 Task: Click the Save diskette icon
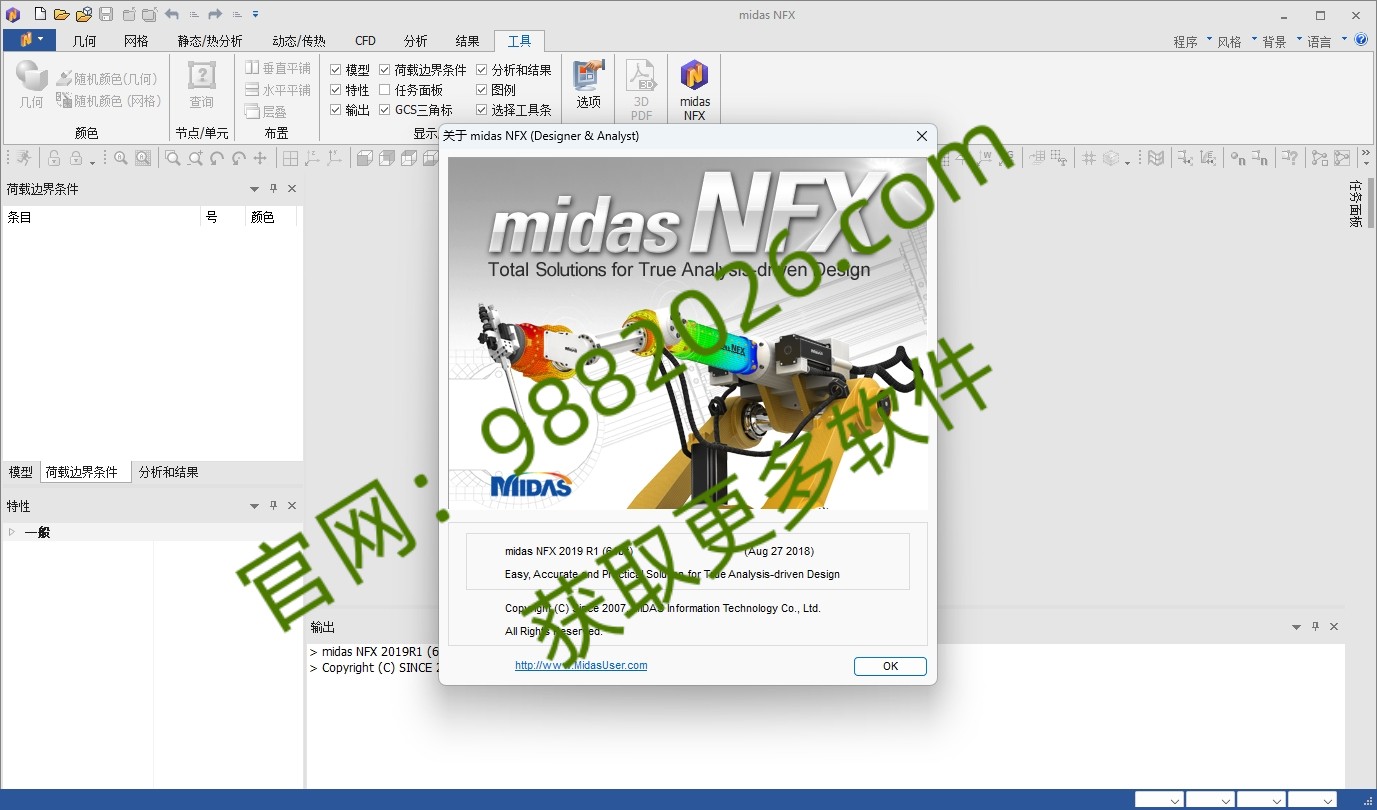(105, 14)
